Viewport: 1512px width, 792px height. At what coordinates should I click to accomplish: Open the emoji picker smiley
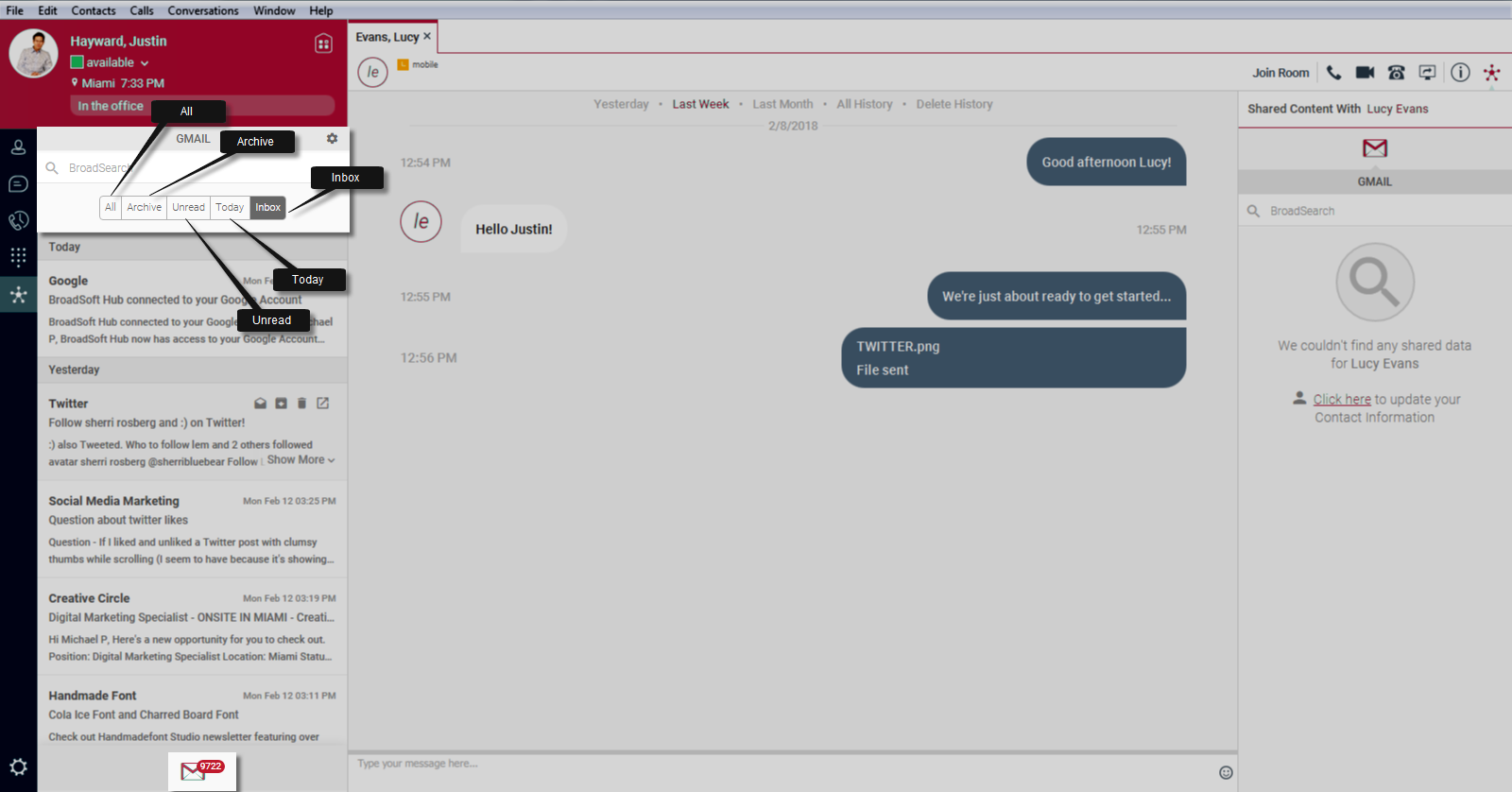pyautogui.click(x=1226, y=772)
